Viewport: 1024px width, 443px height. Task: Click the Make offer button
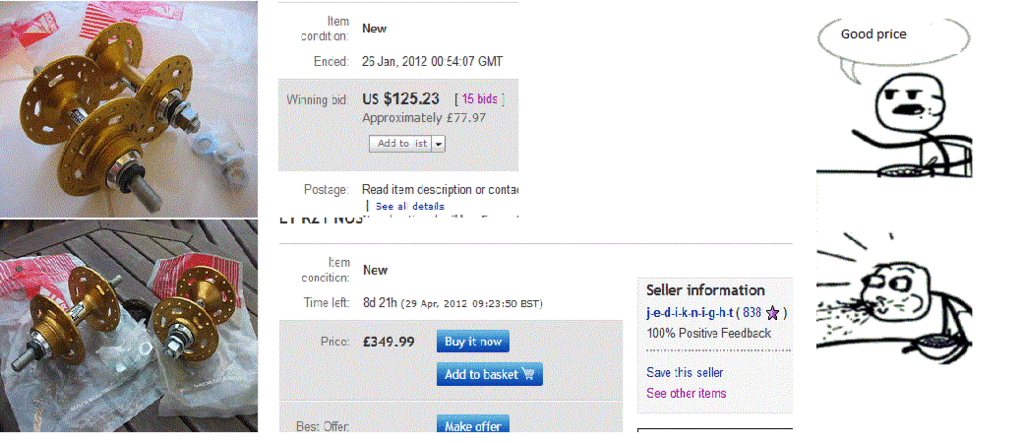473,425
